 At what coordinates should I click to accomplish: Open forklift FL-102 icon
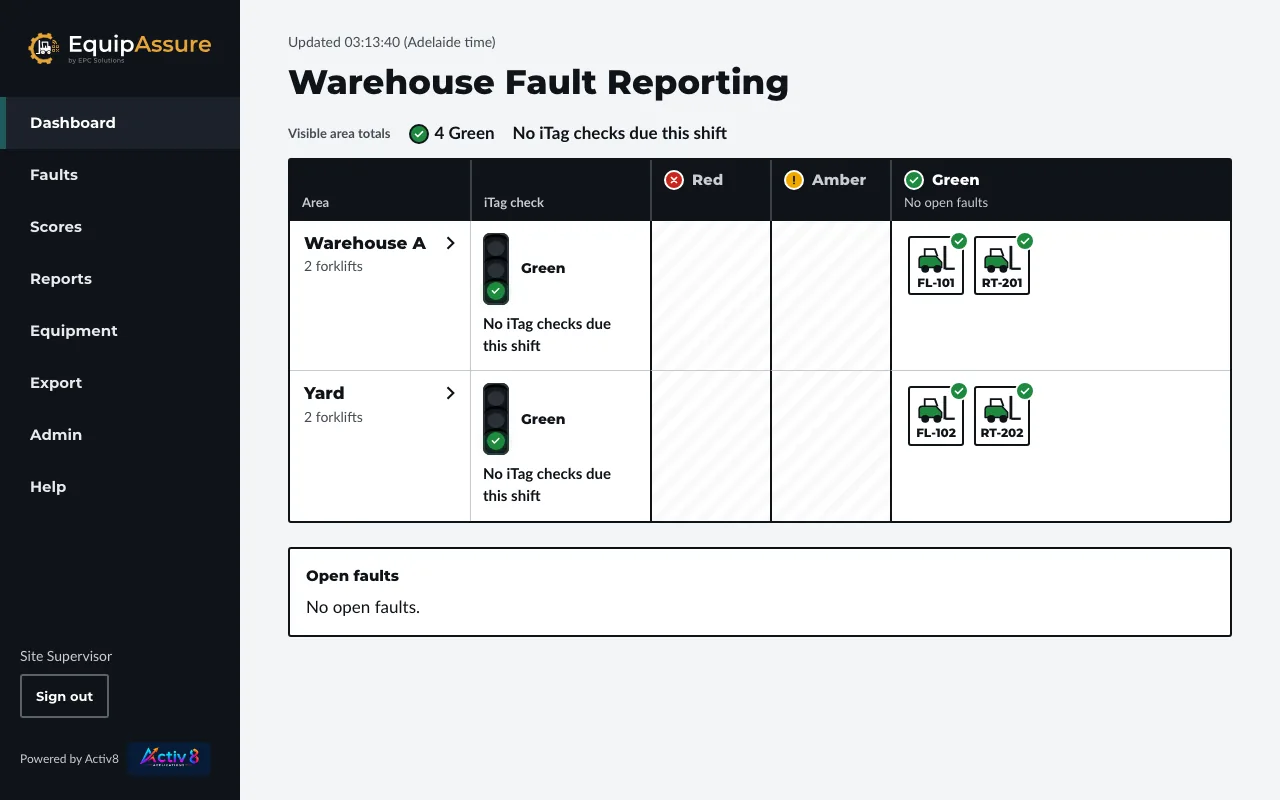(936, 416)
